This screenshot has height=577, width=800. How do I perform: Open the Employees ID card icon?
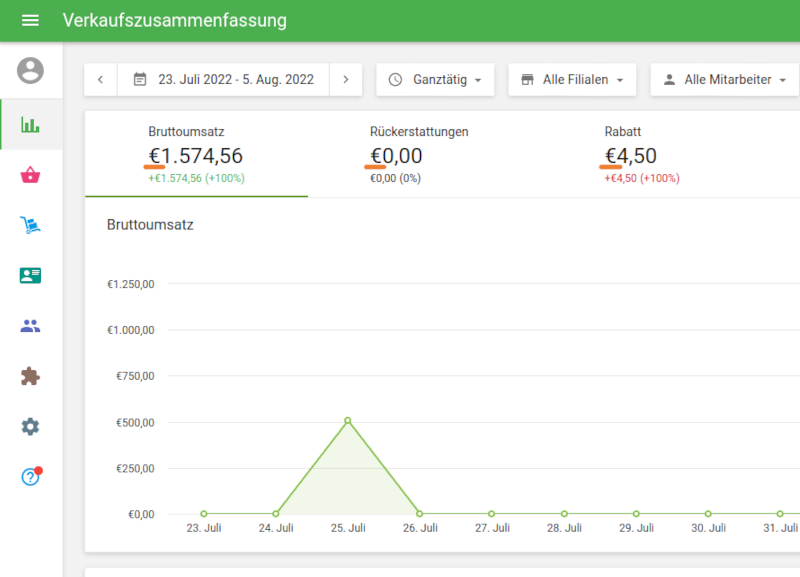(x=31, y=275)
